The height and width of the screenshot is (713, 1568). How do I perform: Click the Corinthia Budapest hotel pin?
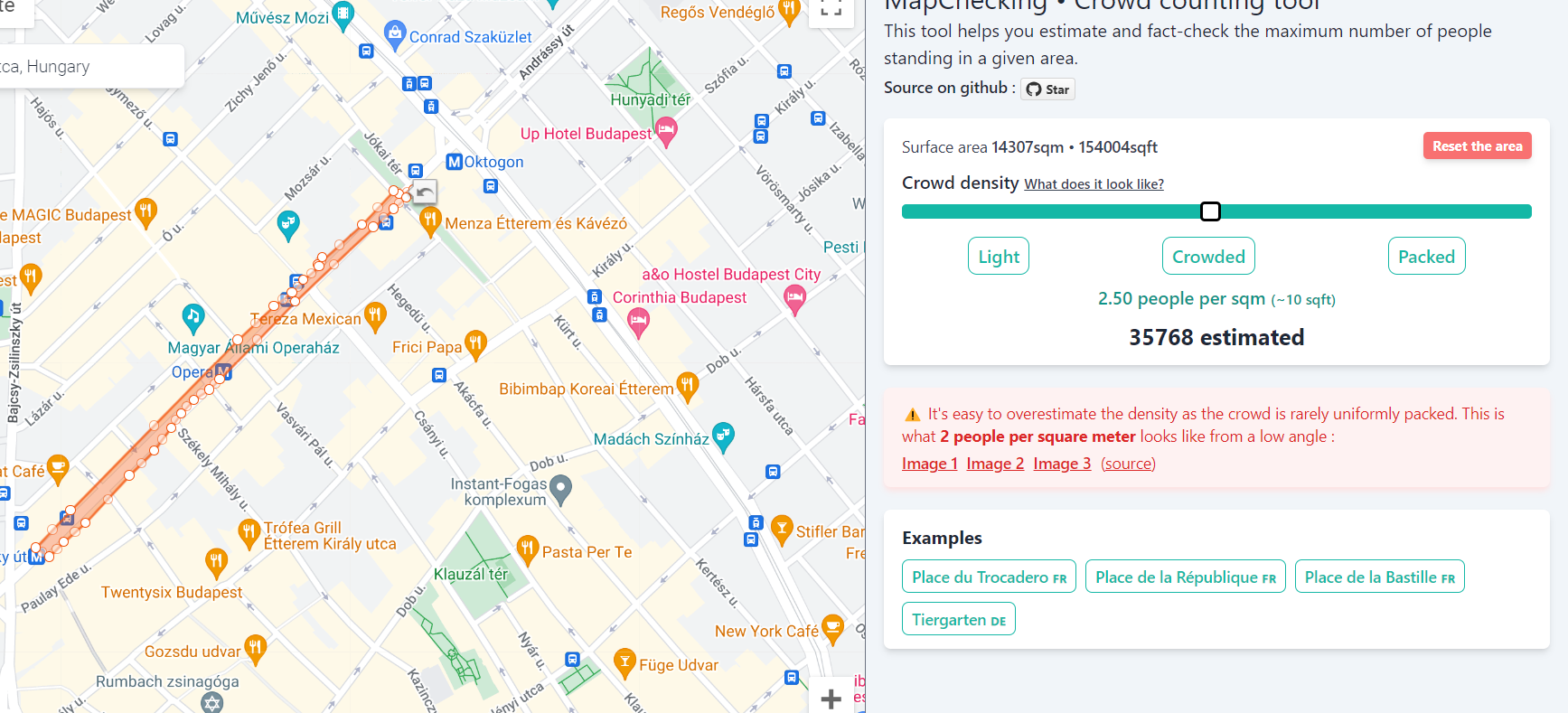[x=638, y=322]
